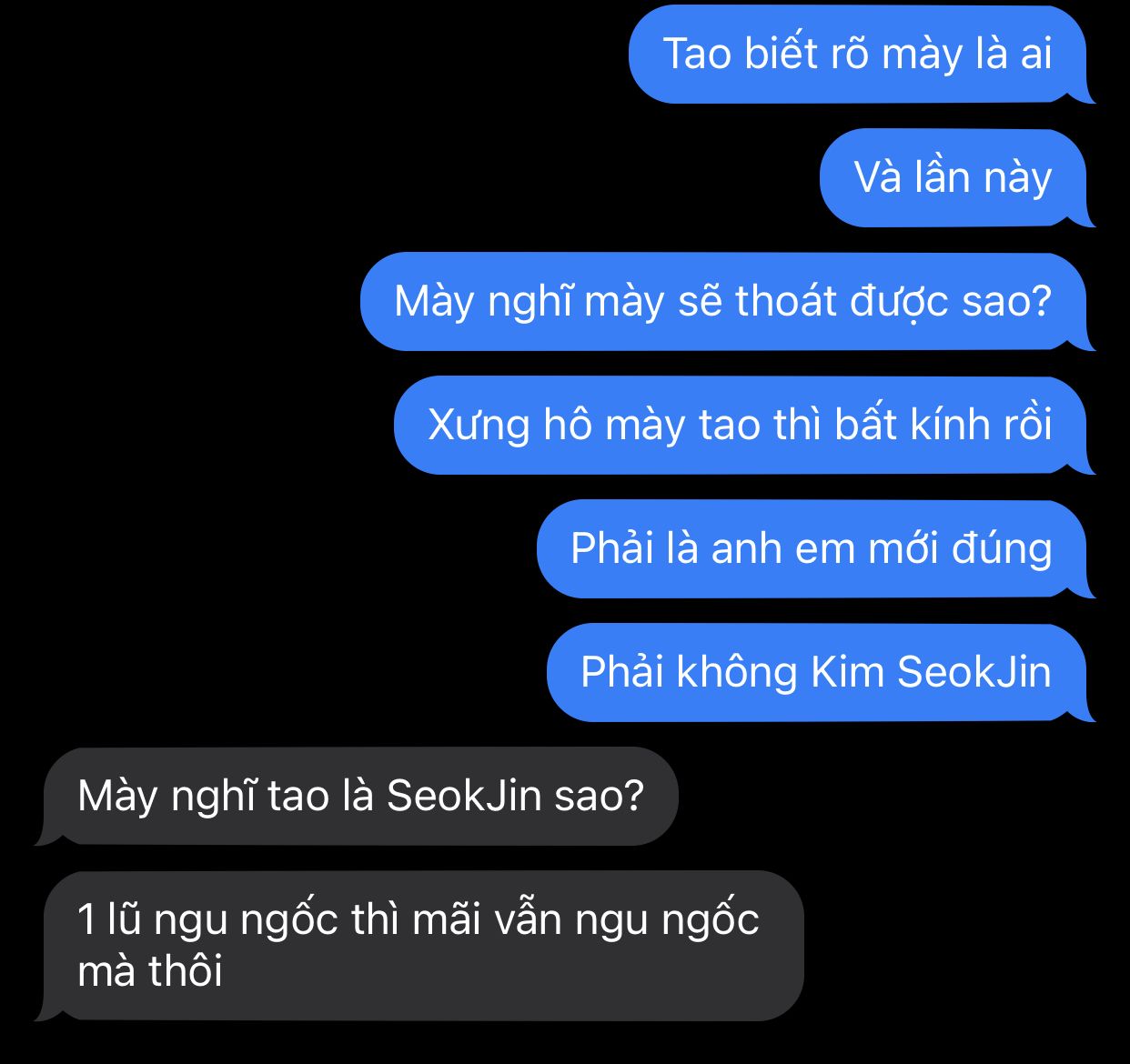Click the tail of the "Và lần này" bubble
Viewport: 1130px width, 1064px height.
point(1083,216)
